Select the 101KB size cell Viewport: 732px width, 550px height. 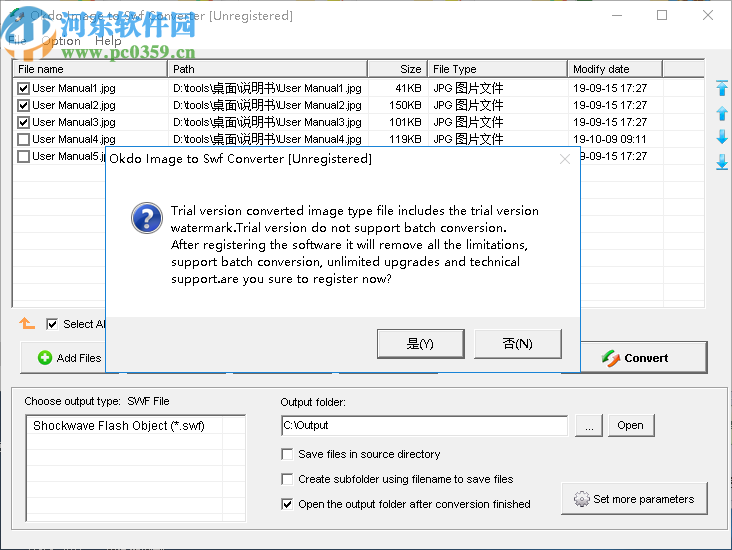398,122
